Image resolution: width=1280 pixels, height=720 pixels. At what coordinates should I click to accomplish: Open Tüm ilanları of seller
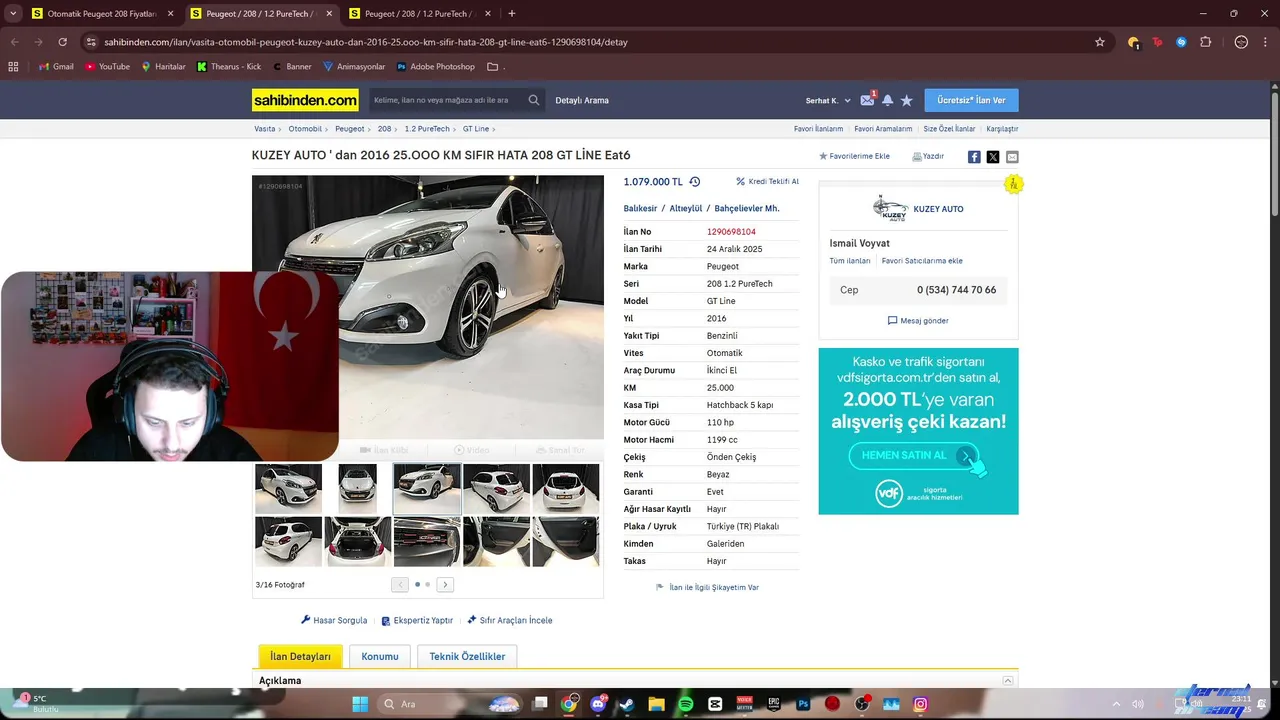coord(850,261)
